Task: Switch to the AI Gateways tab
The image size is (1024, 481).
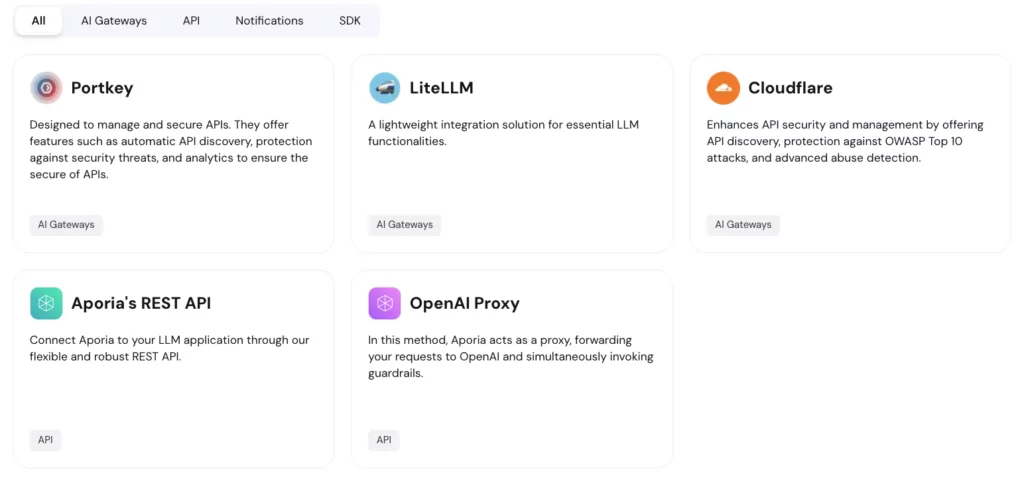Action: [114, 21]
